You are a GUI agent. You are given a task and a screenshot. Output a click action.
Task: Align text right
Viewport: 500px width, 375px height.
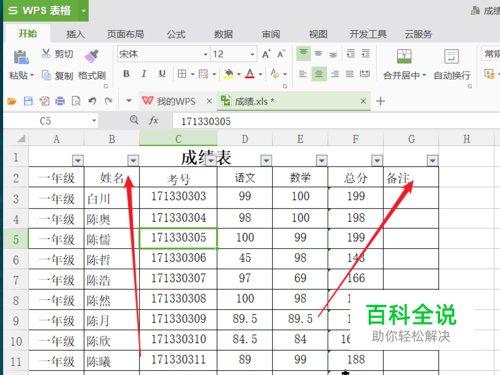click(x=335, y=74)
